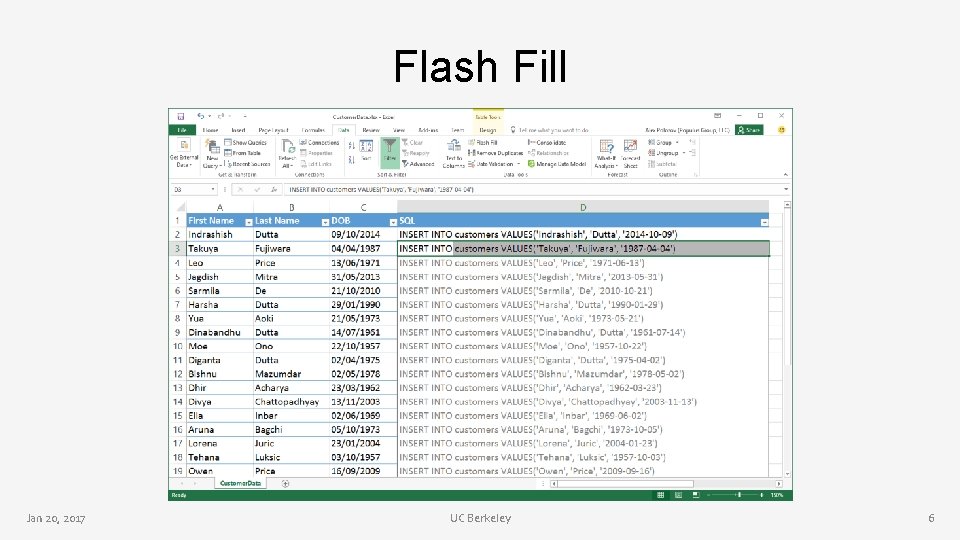Screen dimensions: 960x540
Task: Open the File tab
Action: [182, 130]
